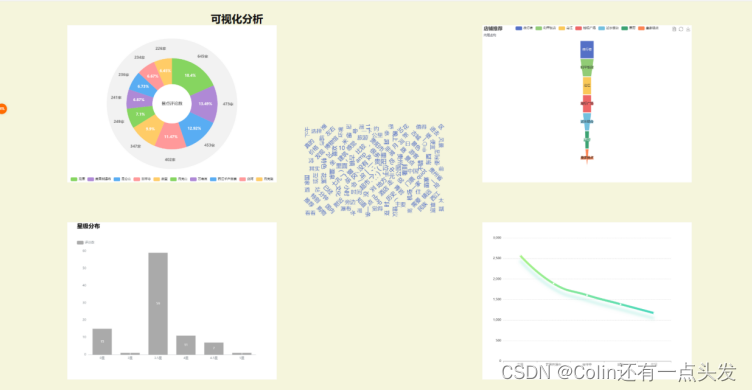Click the restore icon in funnel toolbox
752x392 pixels.
point(681,29)
